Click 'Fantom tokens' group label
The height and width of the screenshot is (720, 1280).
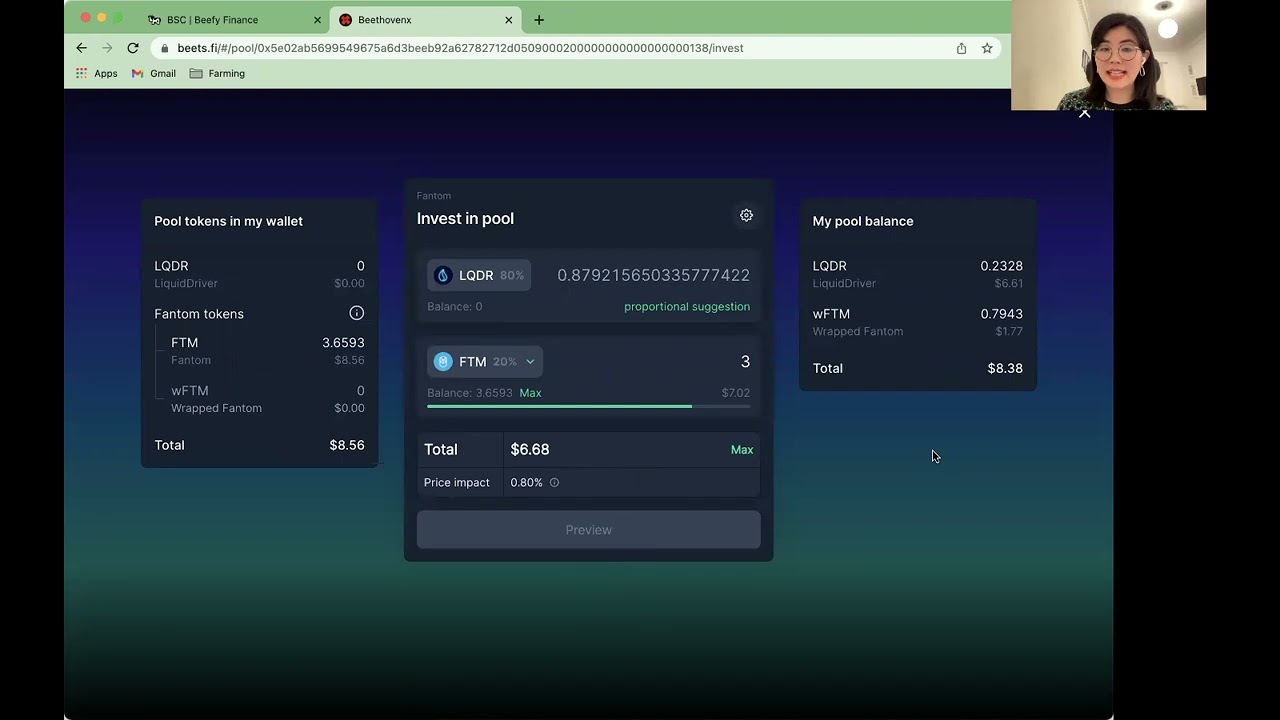point(199,314)
